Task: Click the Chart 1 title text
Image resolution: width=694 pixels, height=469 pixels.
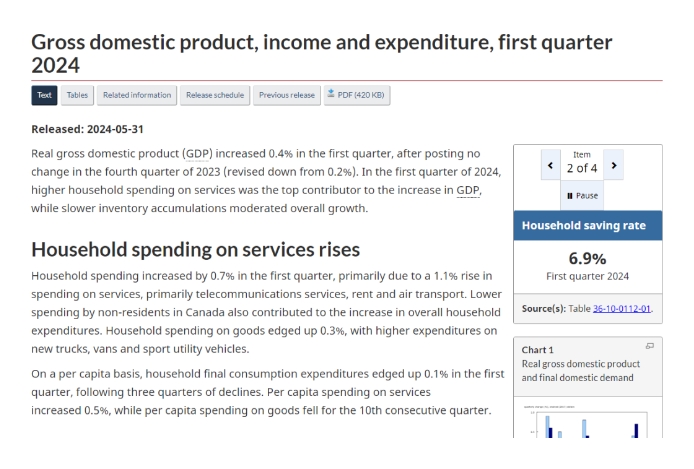Action: click(x=581, y=371)
